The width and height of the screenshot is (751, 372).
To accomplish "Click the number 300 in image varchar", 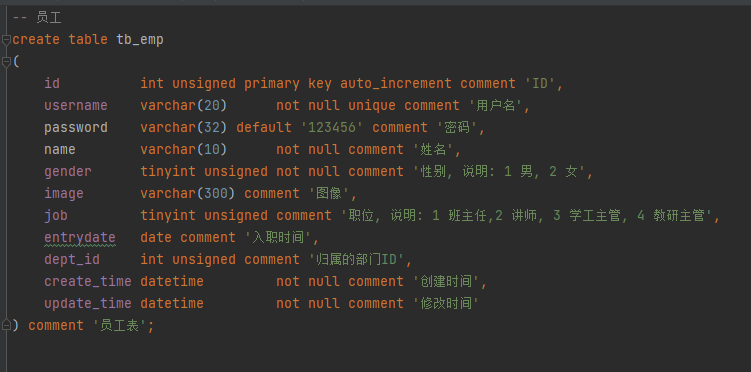I will tap(216, 194).
